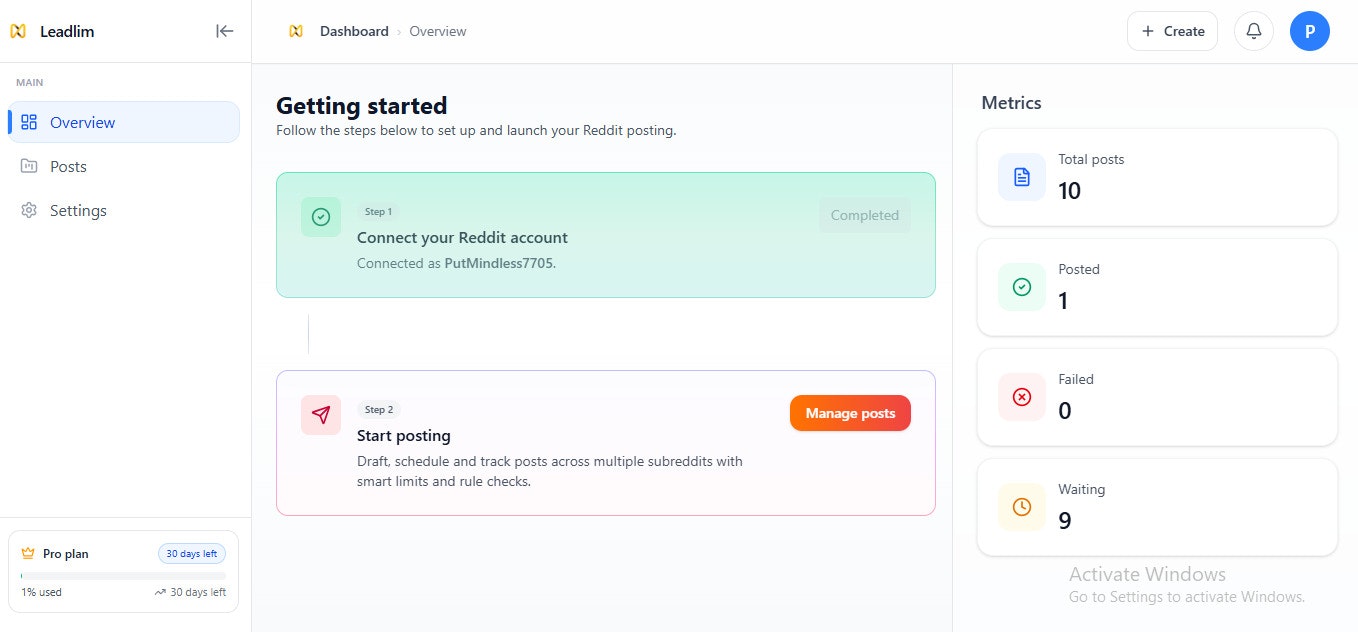
Task: Open the notifications bell
Action: [1254, 31]
